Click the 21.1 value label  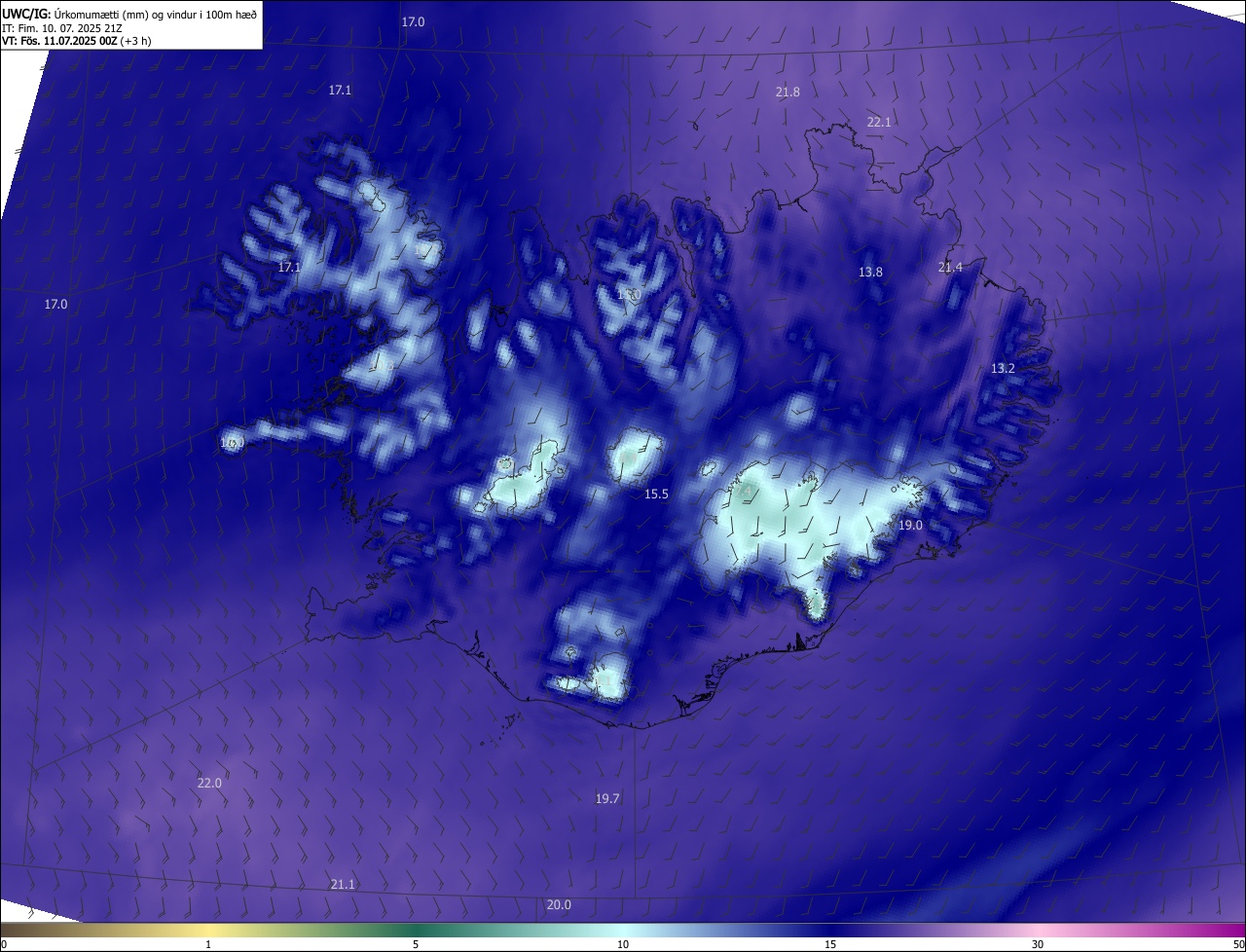343,885
